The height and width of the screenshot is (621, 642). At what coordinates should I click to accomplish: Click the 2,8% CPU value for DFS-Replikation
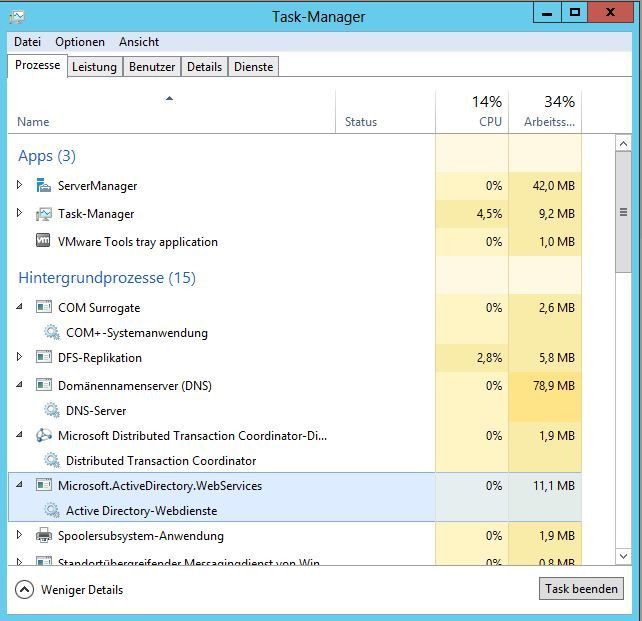tap(489, 358)
